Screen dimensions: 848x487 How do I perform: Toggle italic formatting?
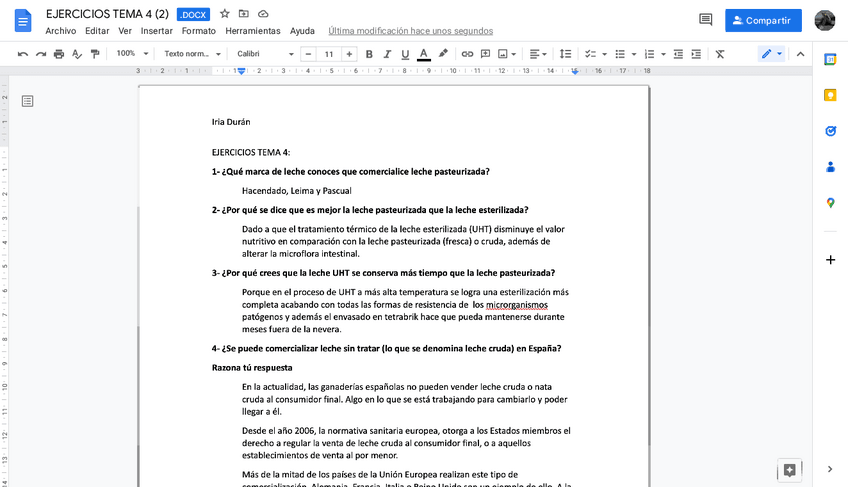pos(387,54)
